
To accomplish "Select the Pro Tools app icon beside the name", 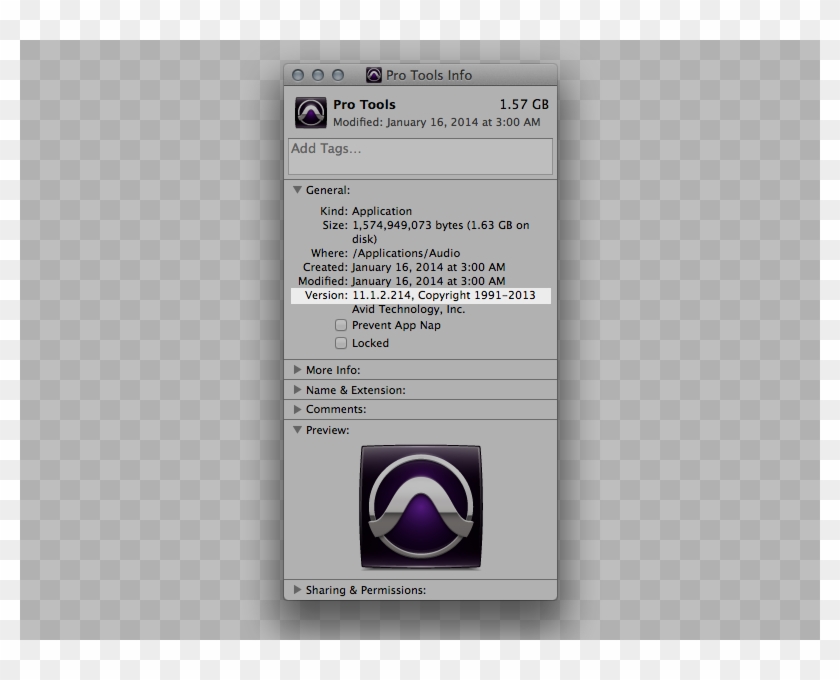I will [x=311, y=113].
